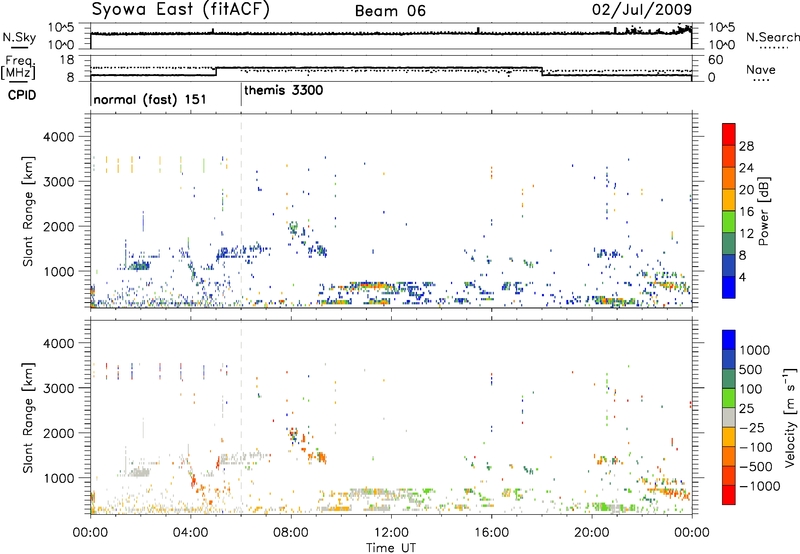Click the time axis label 04:00
The height and width of the screenshot is (554, 800).
pos(191,533)
